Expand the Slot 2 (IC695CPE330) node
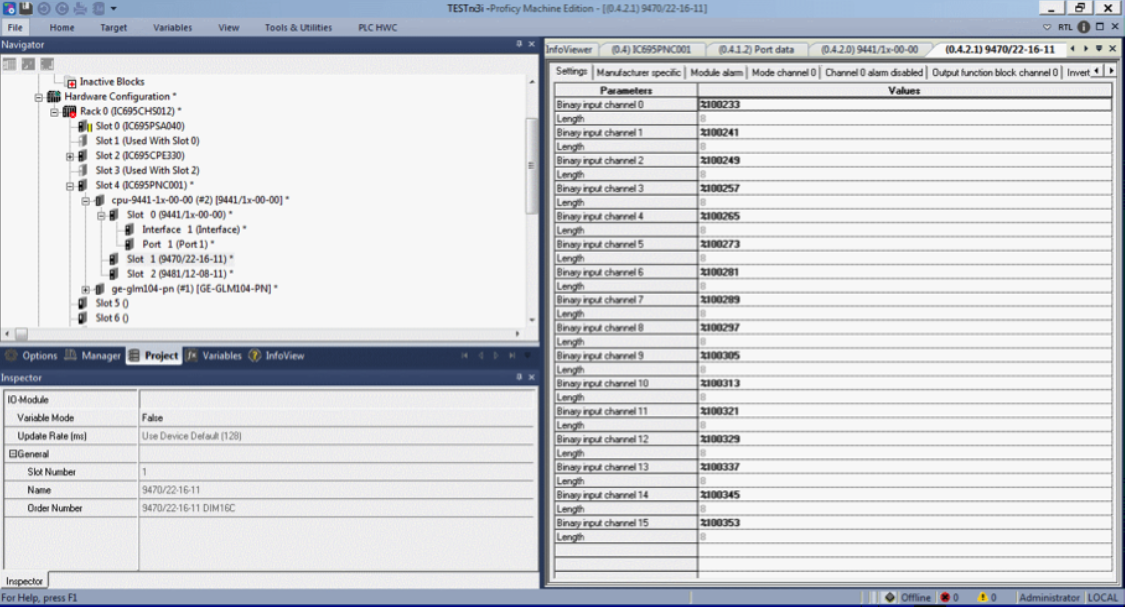 70,156
